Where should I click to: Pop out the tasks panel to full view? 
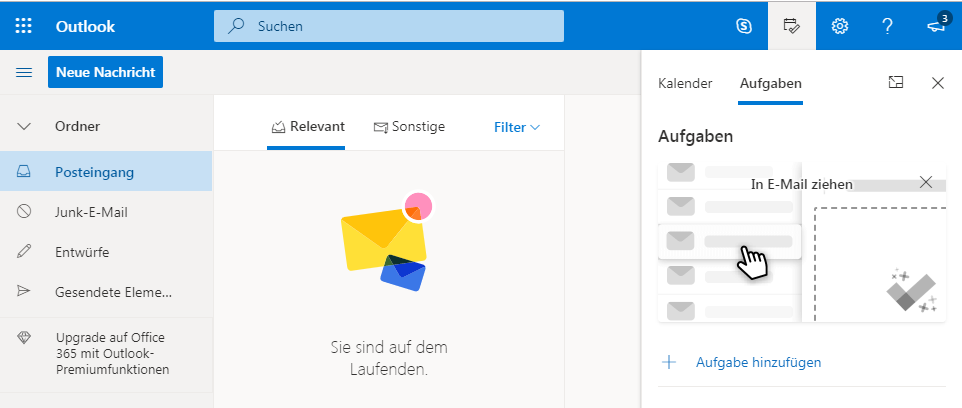[x=896, y=82]
